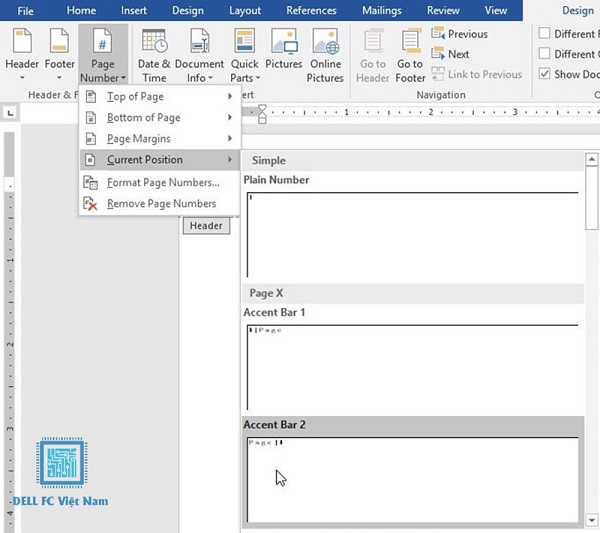Click the first line indent marker on ruler

(262, 109)
